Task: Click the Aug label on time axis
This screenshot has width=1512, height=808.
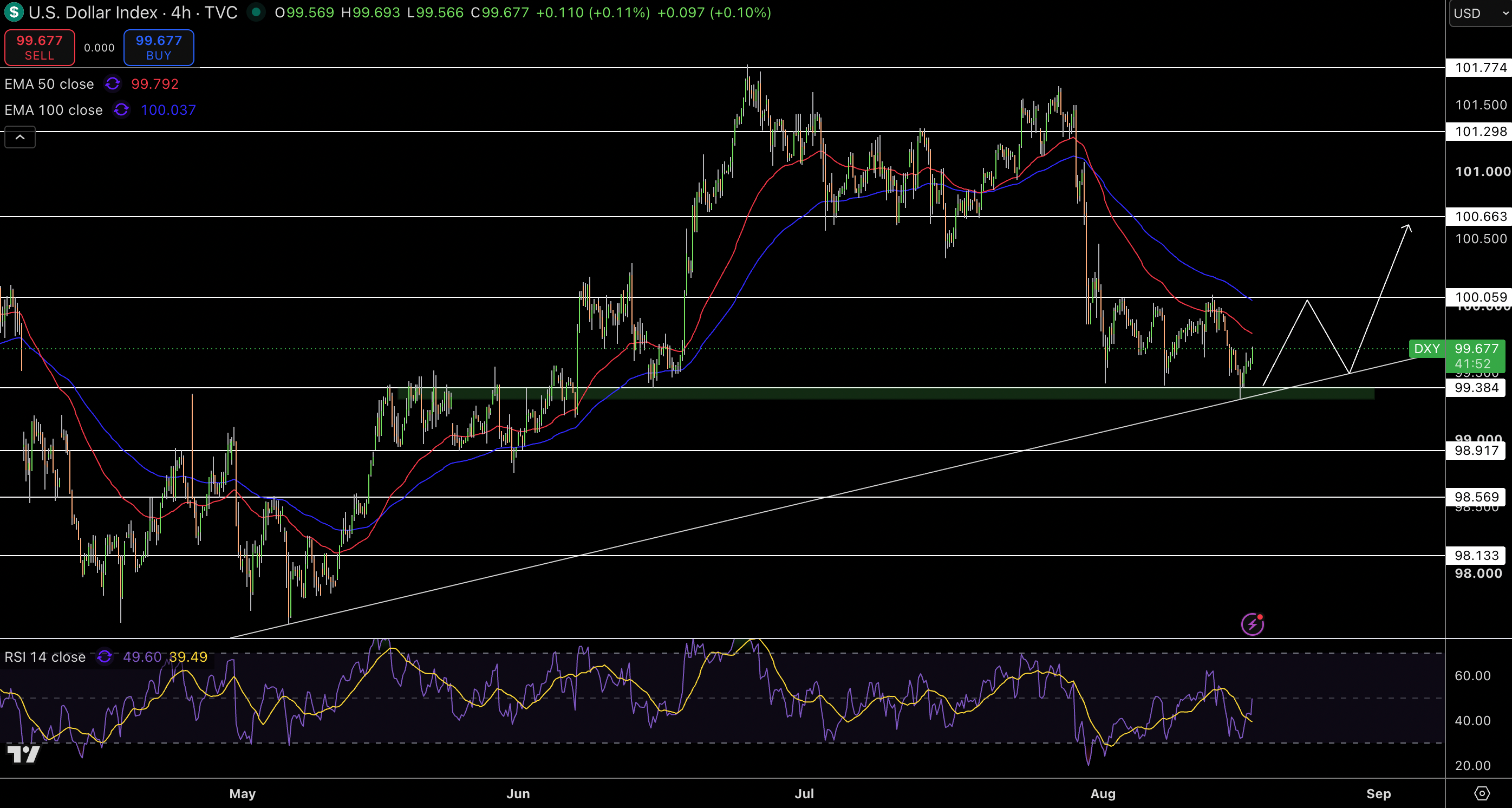Action: (1103, 793)
